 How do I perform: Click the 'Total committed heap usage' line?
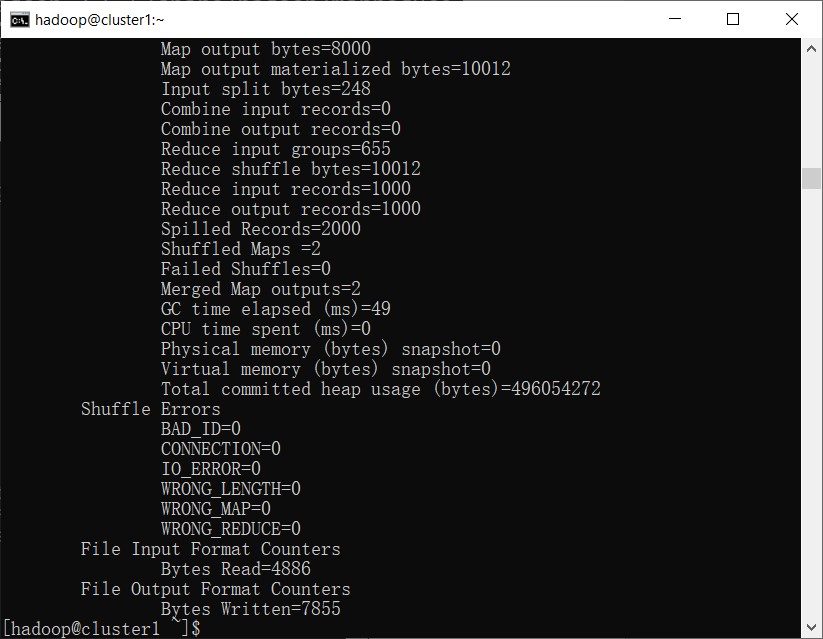(380, 389)
